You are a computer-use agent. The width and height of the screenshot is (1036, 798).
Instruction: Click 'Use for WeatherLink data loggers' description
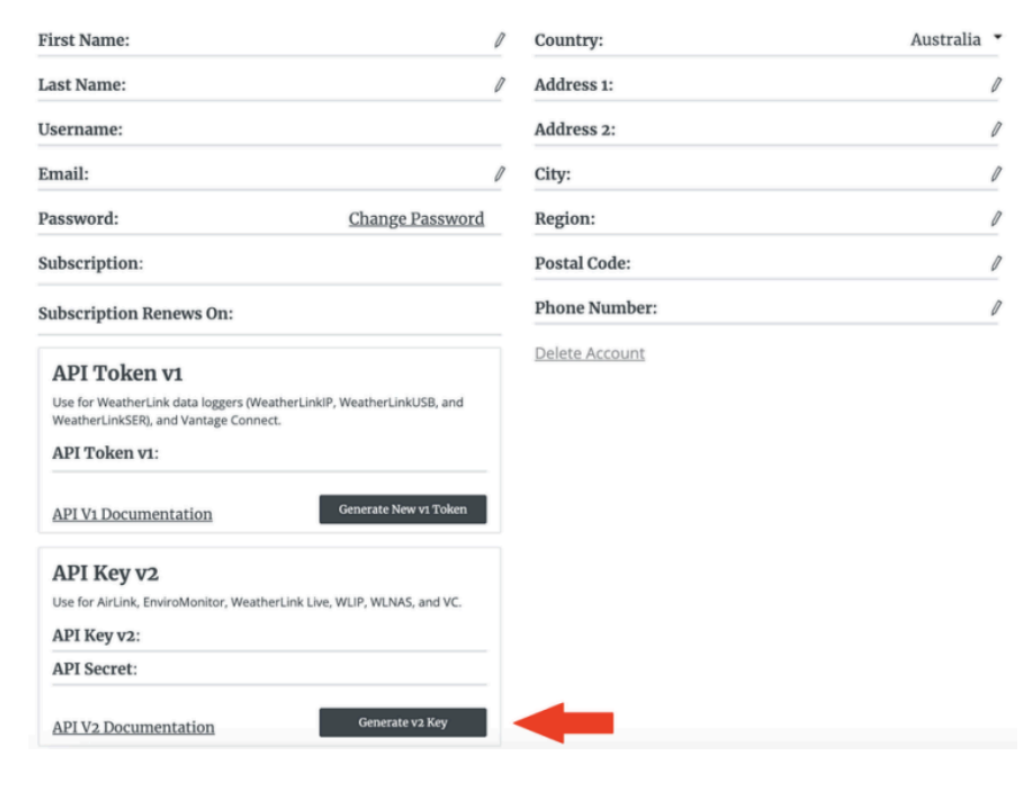pyautogui.click(x=258, y=412)
